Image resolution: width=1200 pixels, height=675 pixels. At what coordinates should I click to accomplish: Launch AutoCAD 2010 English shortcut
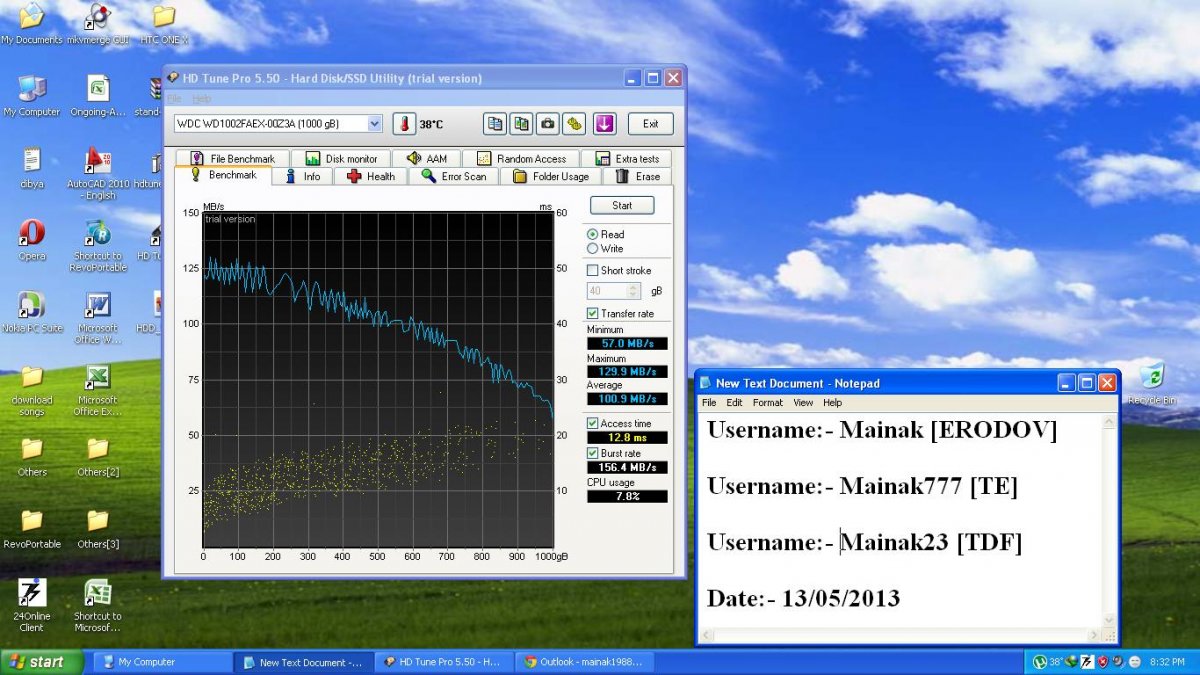point(97,173)
